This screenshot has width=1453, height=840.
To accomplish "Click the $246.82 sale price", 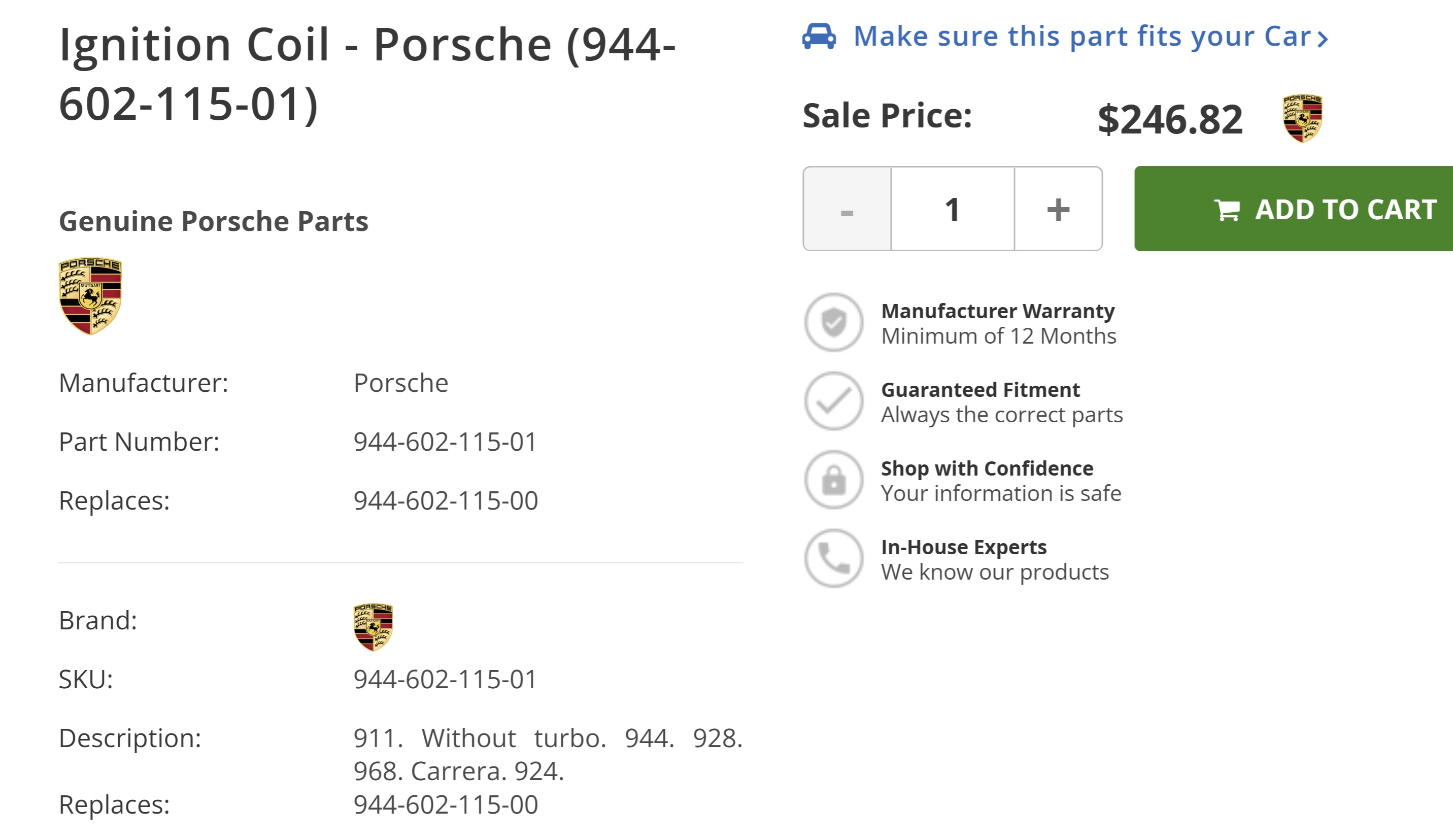I will 1170,120.
